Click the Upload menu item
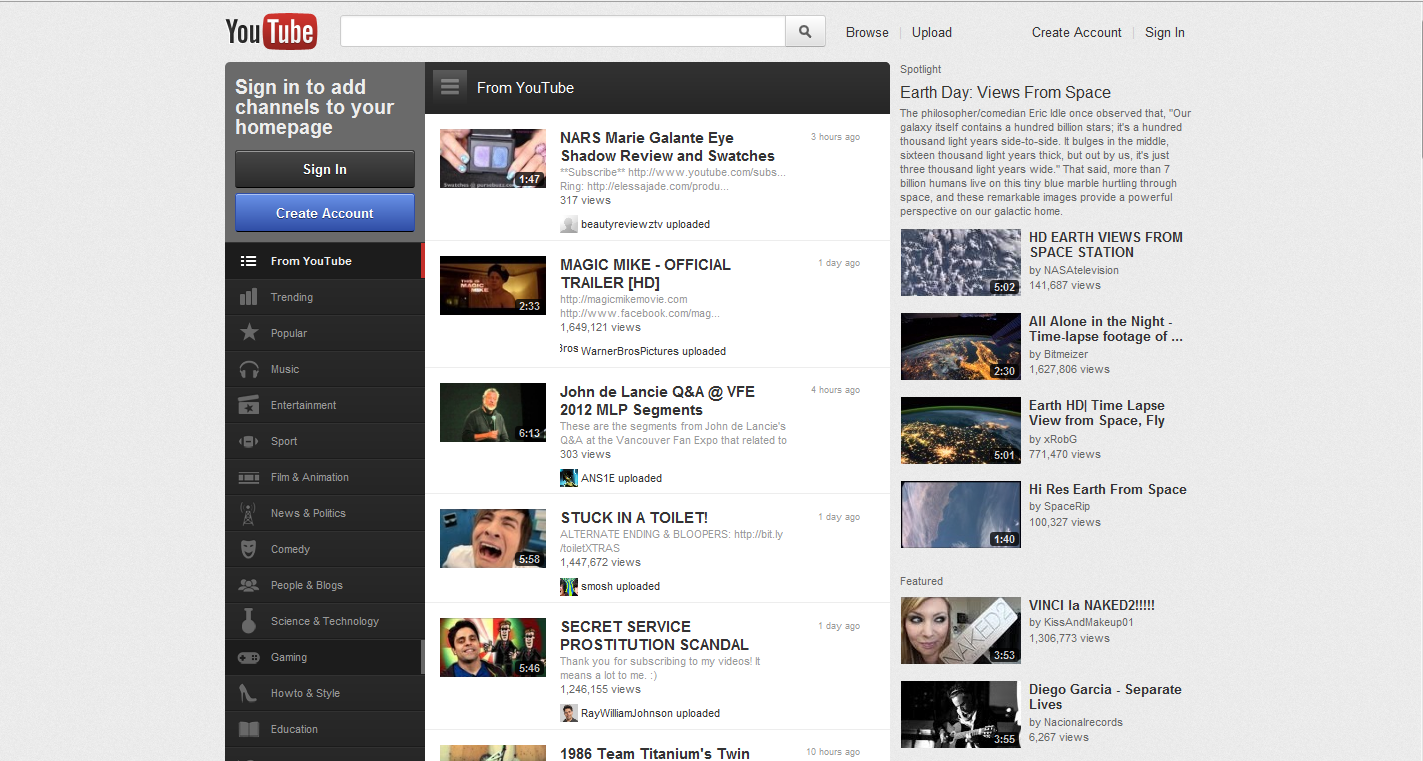Screen dimensions: 1423x761 [931, 32]
